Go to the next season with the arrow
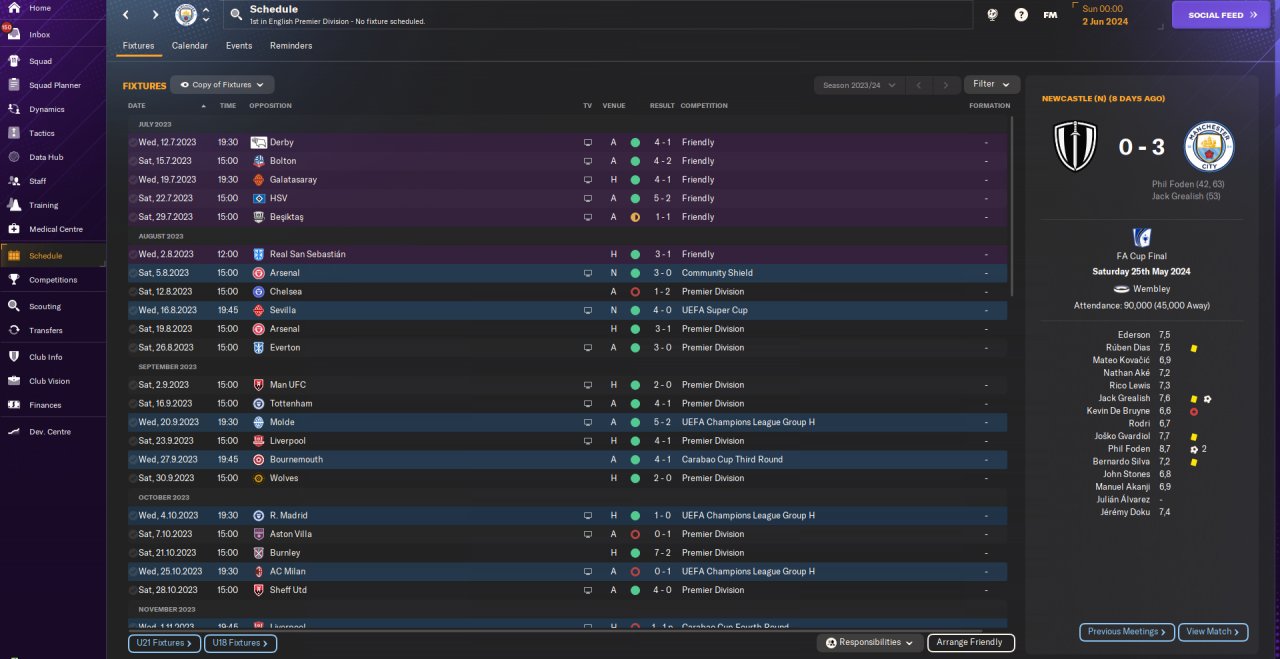Screen dimensions: 1280x659 point(946,85)
